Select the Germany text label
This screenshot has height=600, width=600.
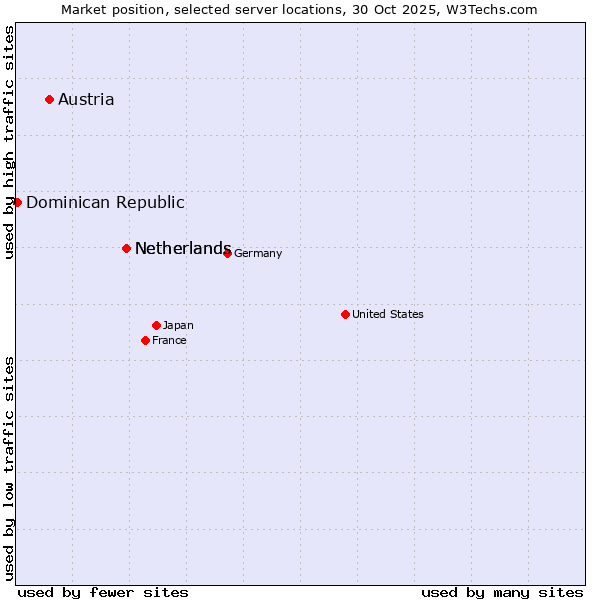pos(258,253)
